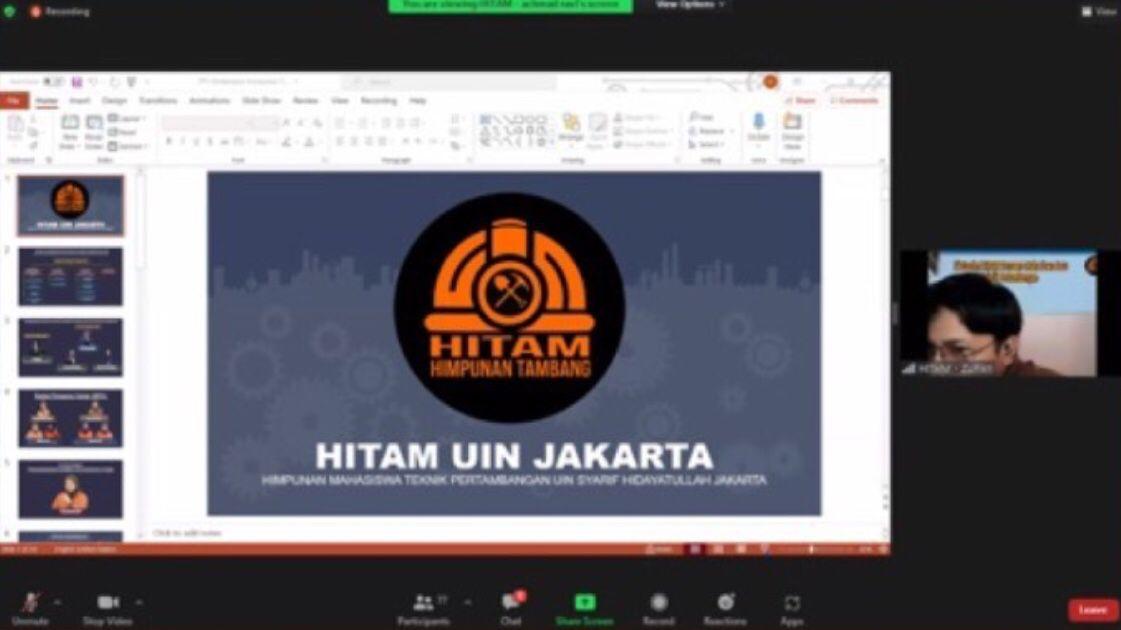This screenshot has height=630, width=1121.
Task: Start recording with the Record button
Action: (658, 609)
